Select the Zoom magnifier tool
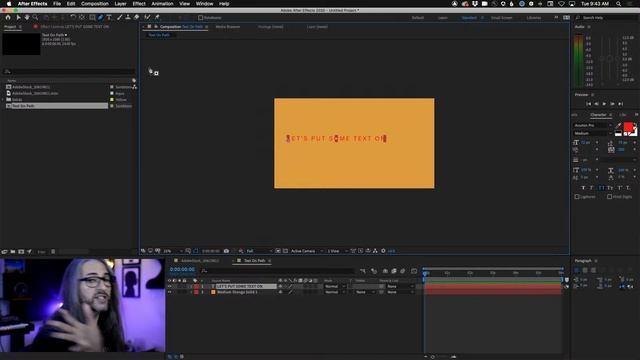This screenshot has width=640, height=360. coord(36,18)
